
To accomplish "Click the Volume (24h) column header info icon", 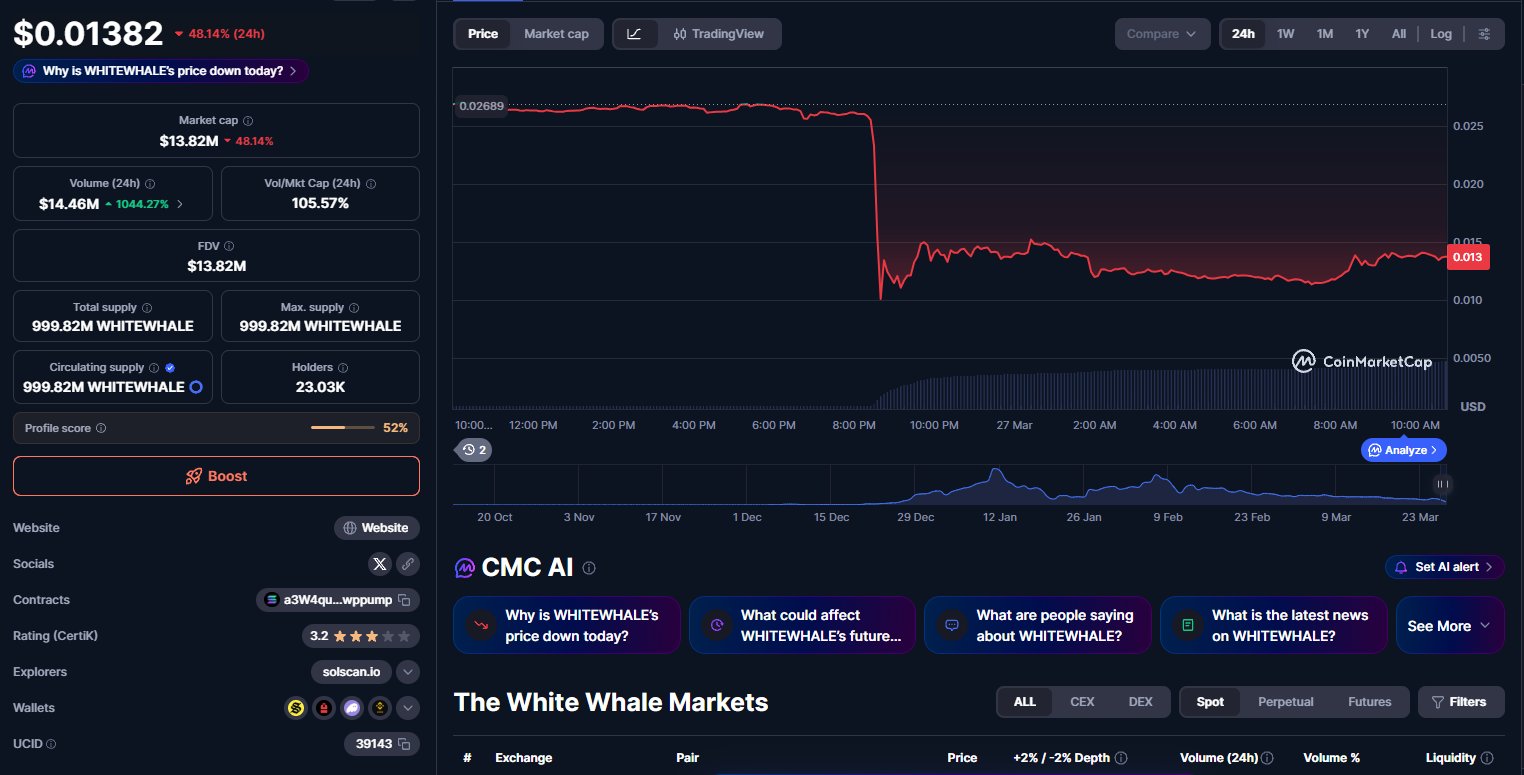I will [1267, 758].
